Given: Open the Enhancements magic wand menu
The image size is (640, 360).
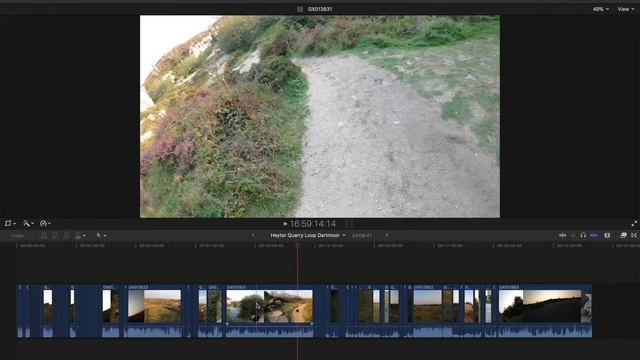Looking at the screenshot, I should click(28, 223).
